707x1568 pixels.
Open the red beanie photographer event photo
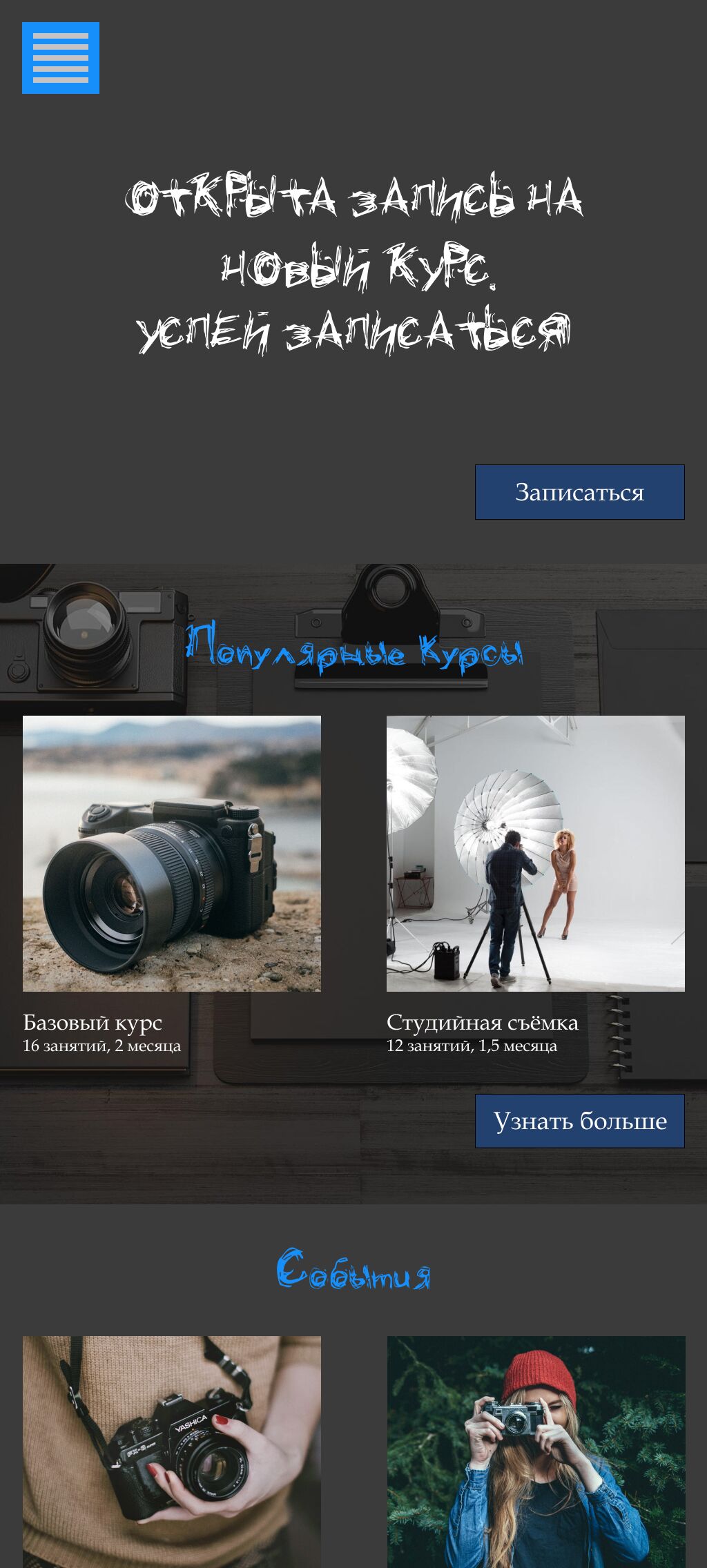click(x=536, y=1452)
